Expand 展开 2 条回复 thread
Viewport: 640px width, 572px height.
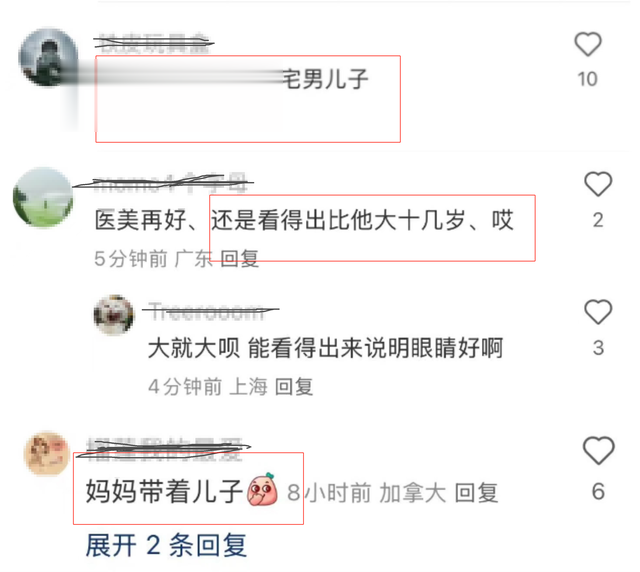tap(166, 545)
